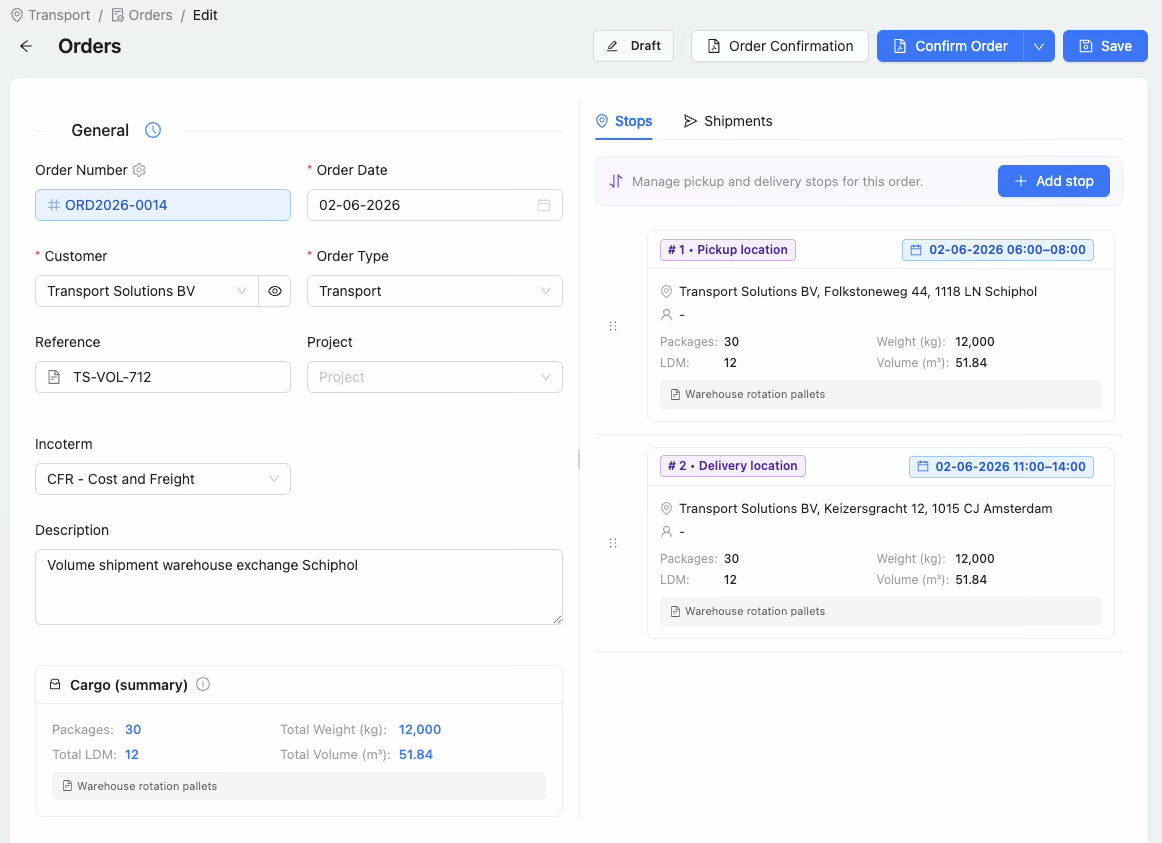The image size is (1162, 843).
Task: Open the Order Type dropdown
Action: (x=435, y=291)
